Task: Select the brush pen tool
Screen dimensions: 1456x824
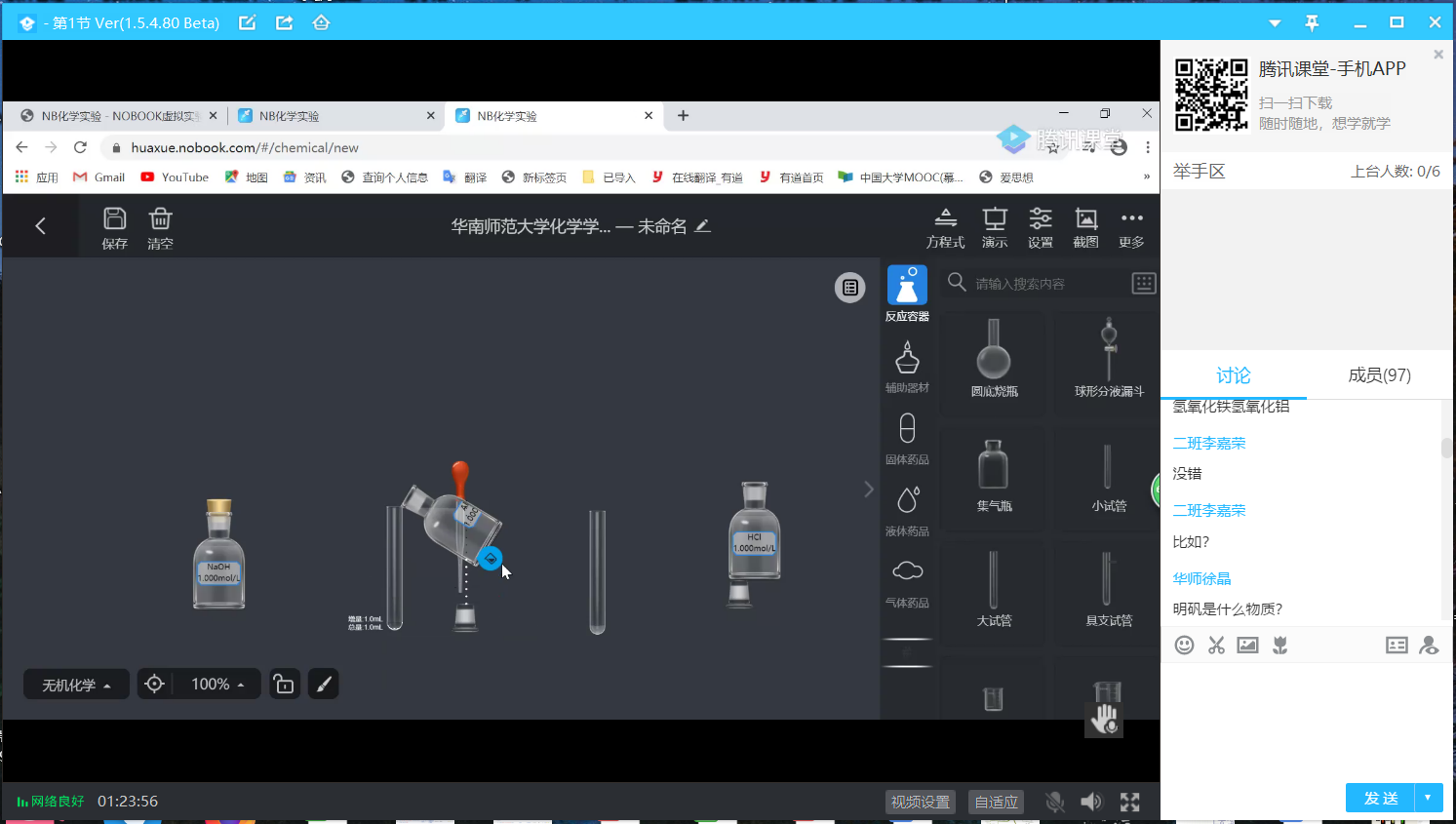Action: 324,685
